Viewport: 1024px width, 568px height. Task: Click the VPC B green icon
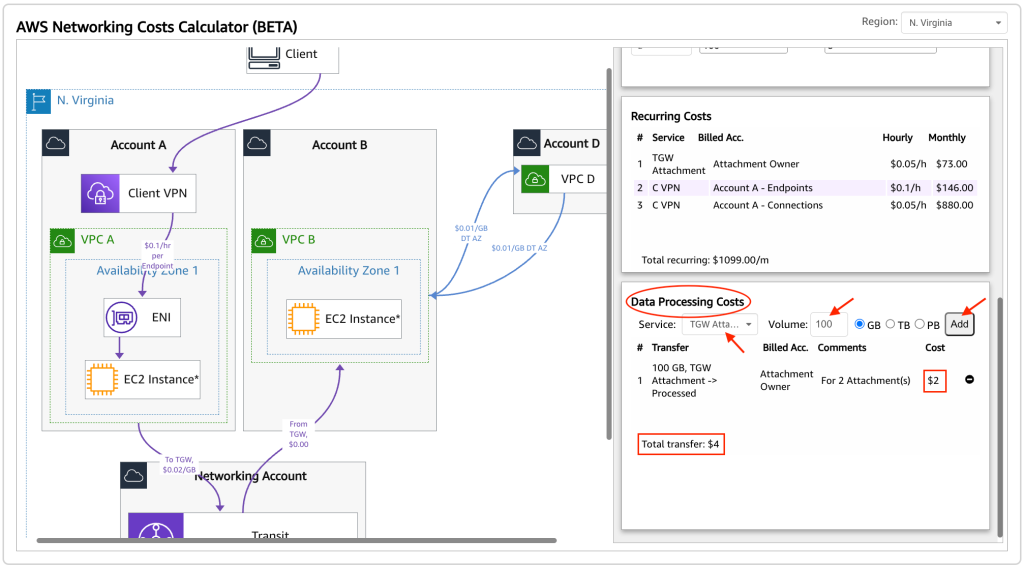pyautogui.click(x=264, y=241)
